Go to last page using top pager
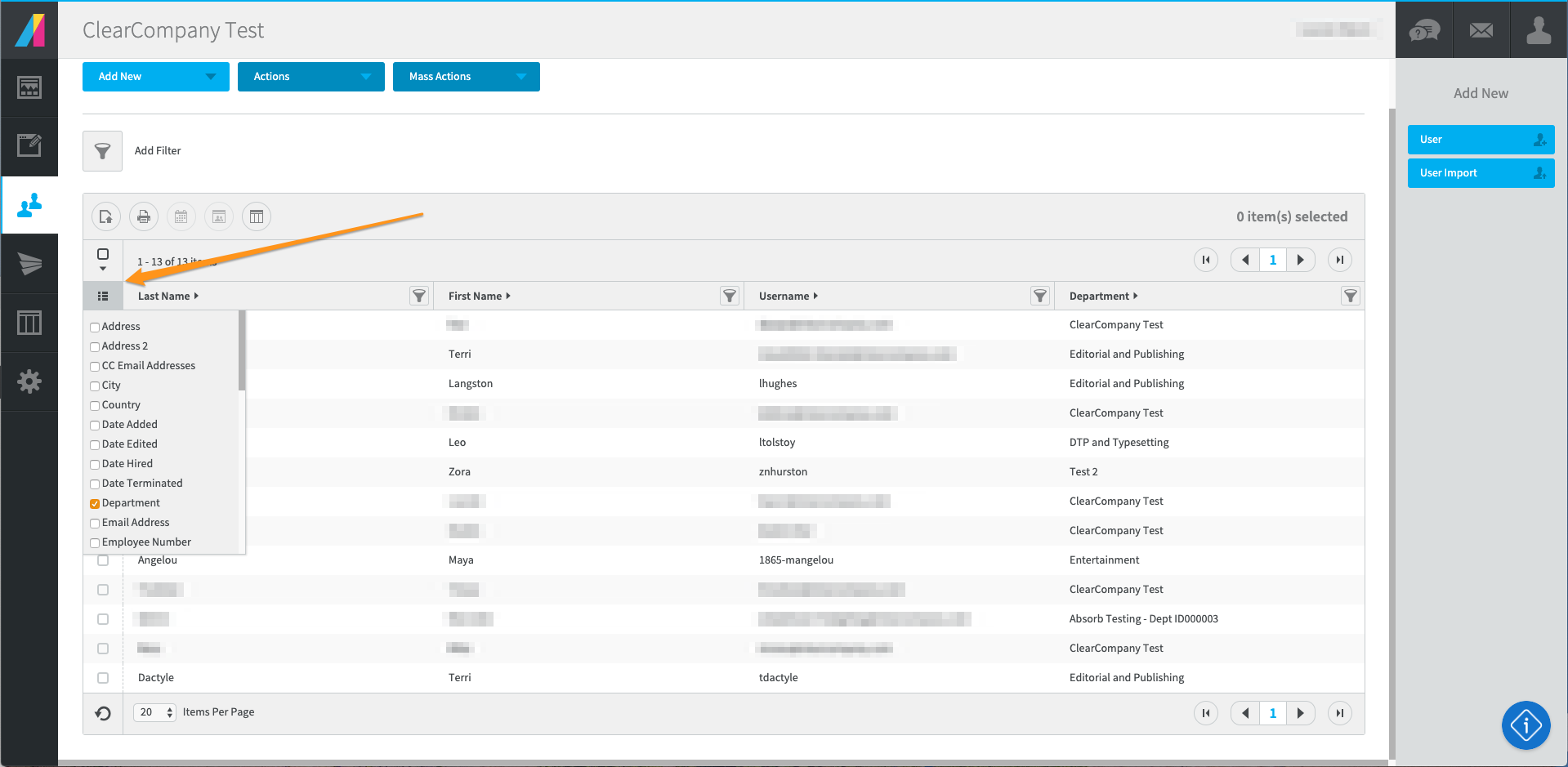 pos(1340,260)
